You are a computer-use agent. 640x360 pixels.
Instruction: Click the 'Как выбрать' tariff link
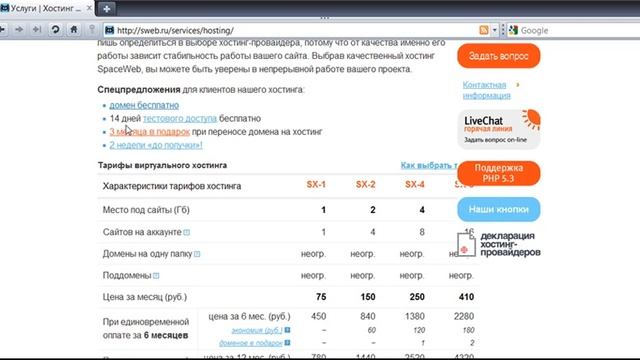coord(429,165)
